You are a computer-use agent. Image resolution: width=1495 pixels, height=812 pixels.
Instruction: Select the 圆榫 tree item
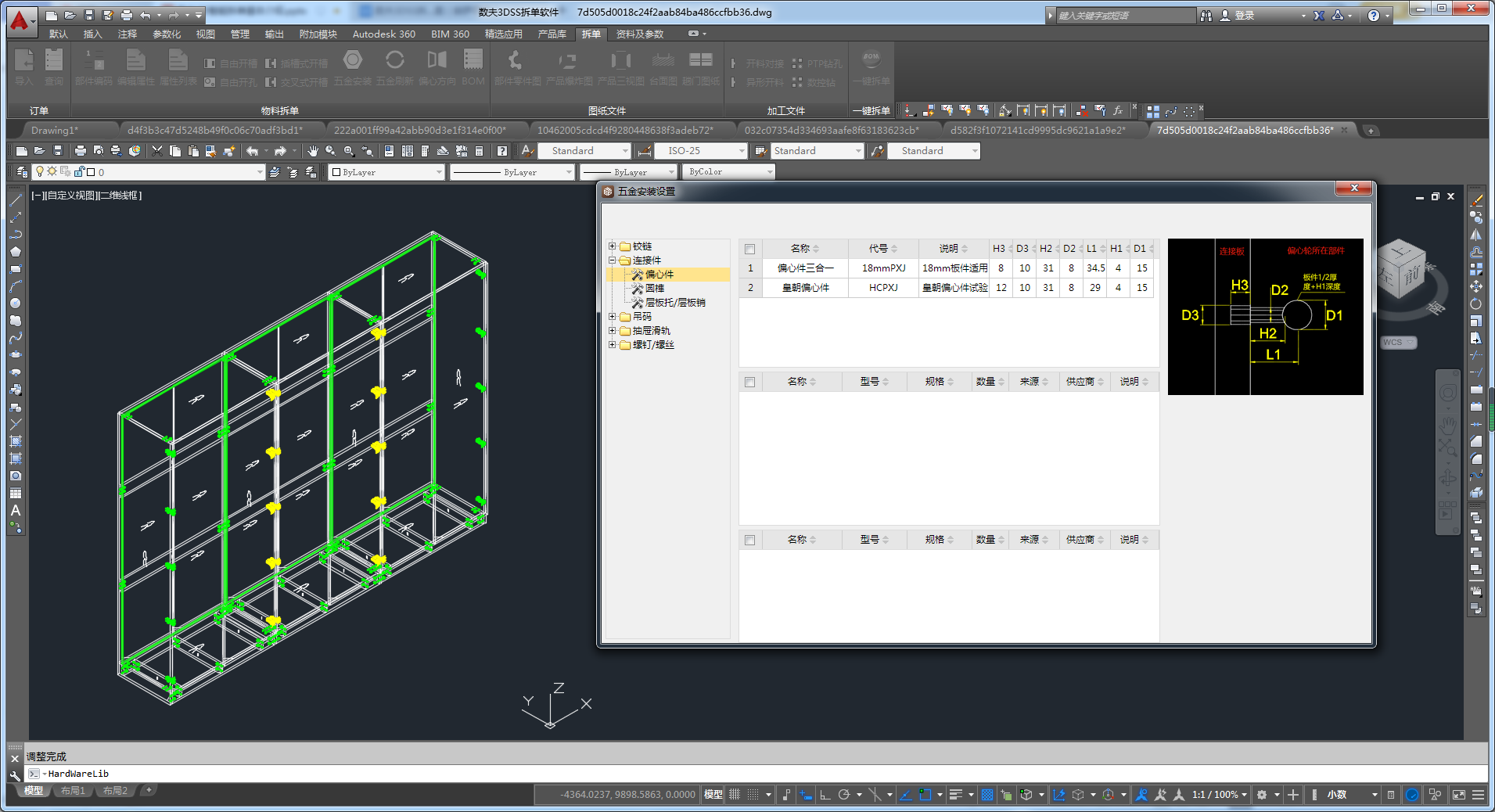tap(655, 289)
